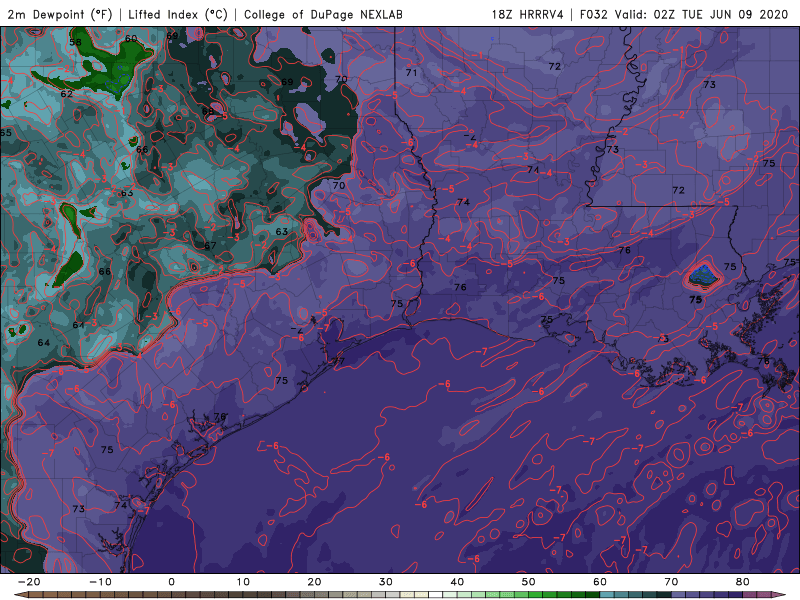Click the '-20' color bar label

pos(29,582)
